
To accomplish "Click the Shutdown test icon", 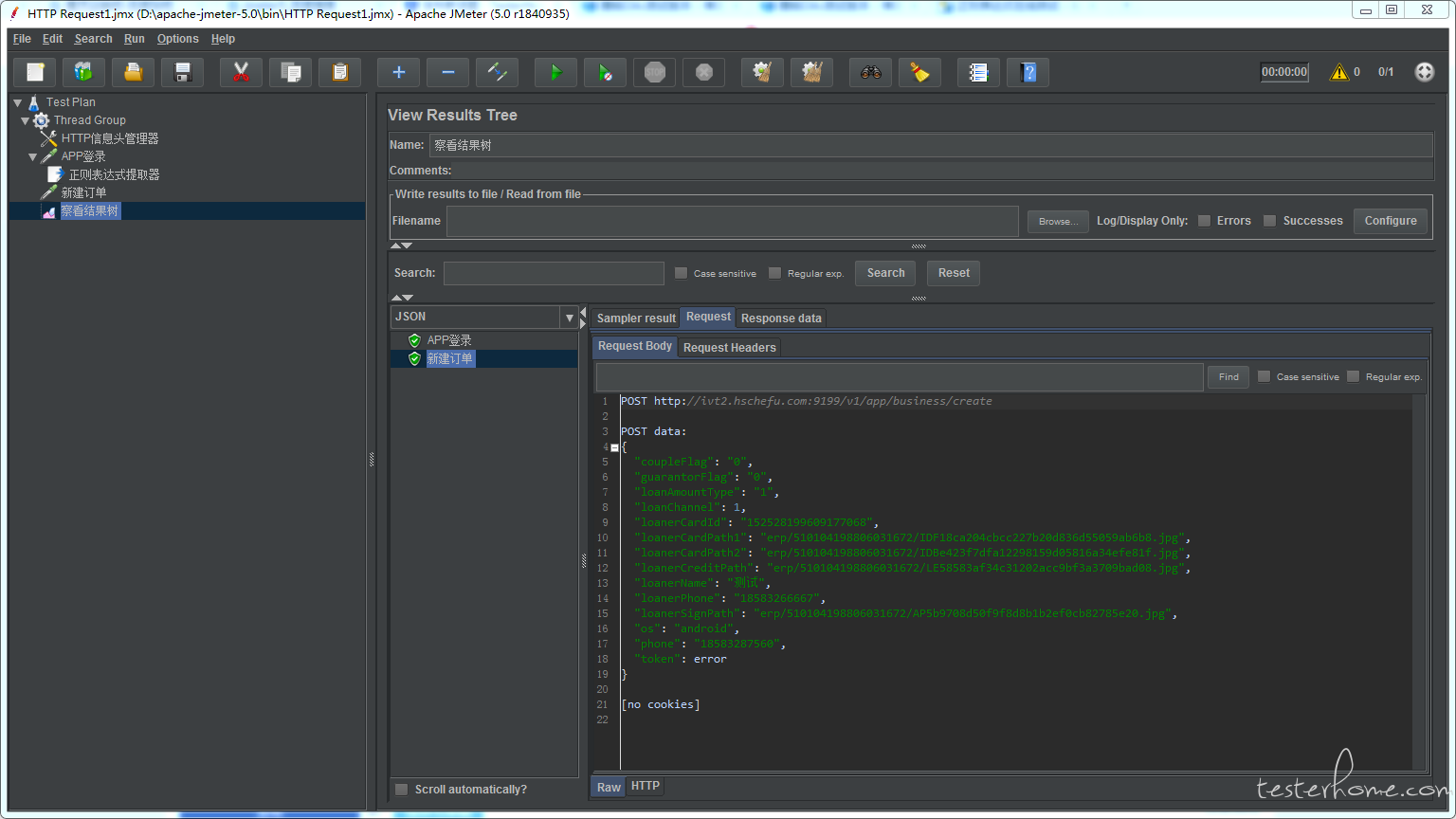I will point(704,72).
